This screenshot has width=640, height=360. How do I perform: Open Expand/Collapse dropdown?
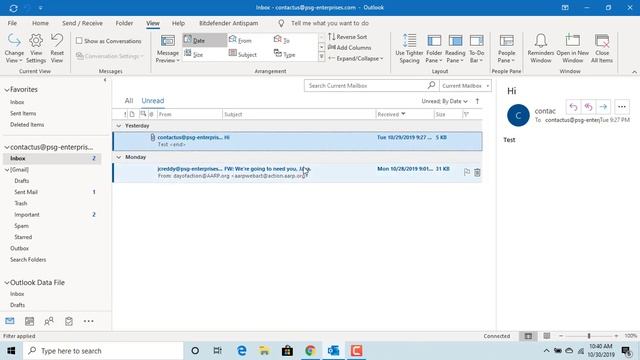click(x=356, y=58)
